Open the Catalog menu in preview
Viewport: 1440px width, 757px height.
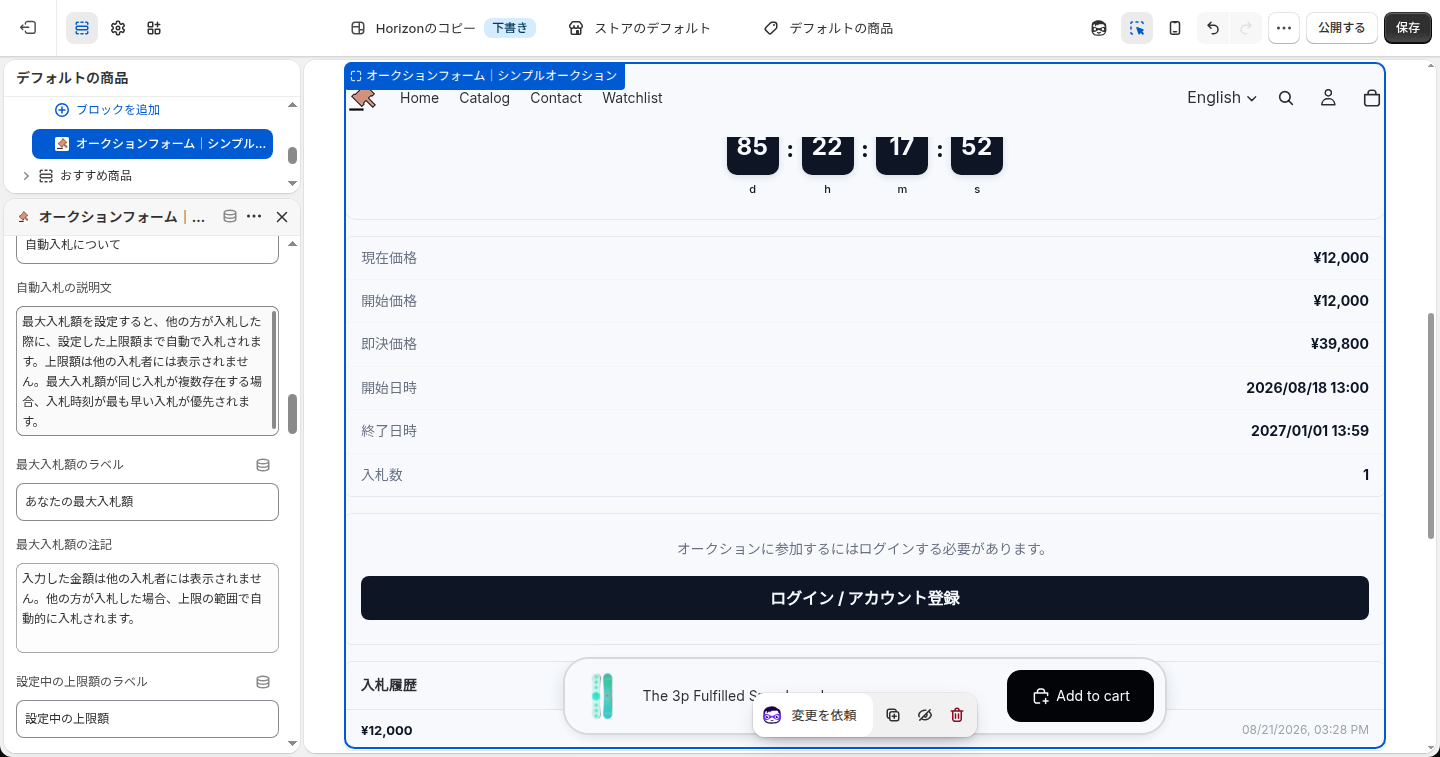(484, 98)
